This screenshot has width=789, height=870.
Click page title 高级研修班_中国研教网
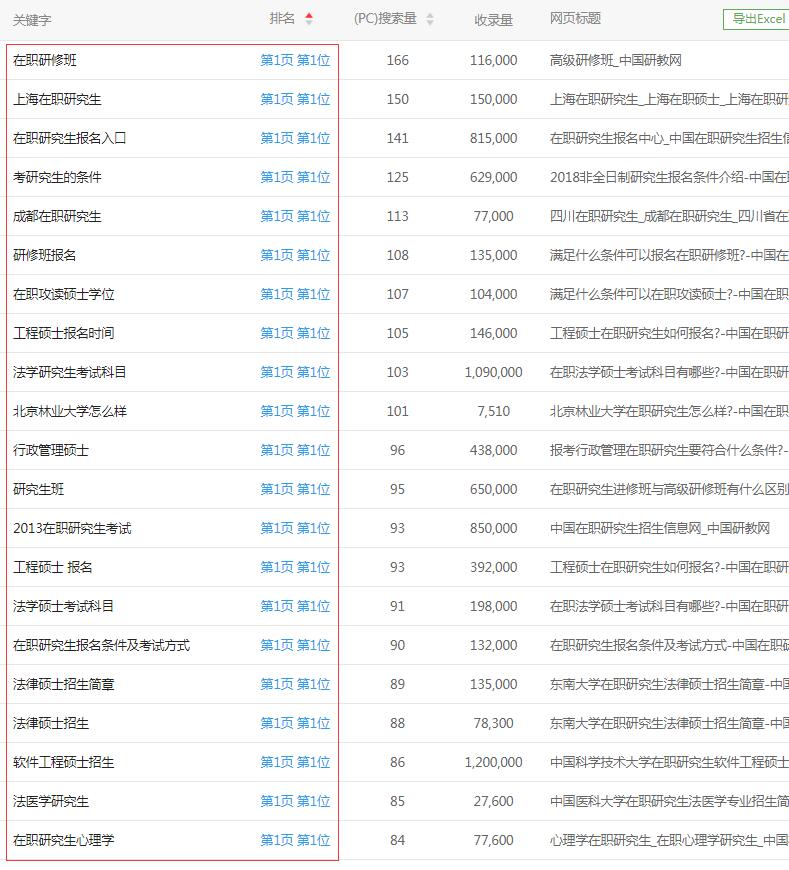615,60
